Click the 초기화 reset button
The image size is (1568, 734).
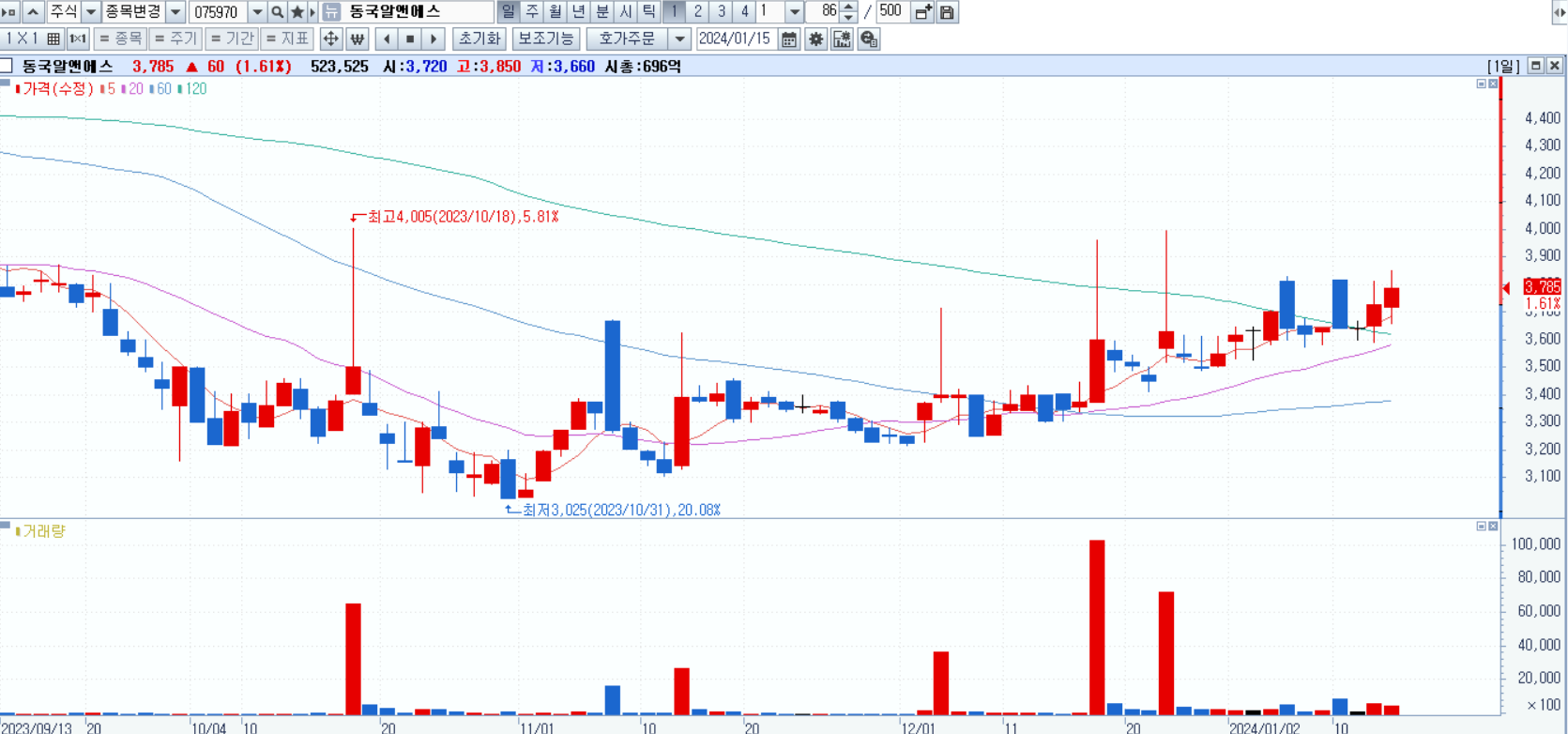click(x=480, y=39)
